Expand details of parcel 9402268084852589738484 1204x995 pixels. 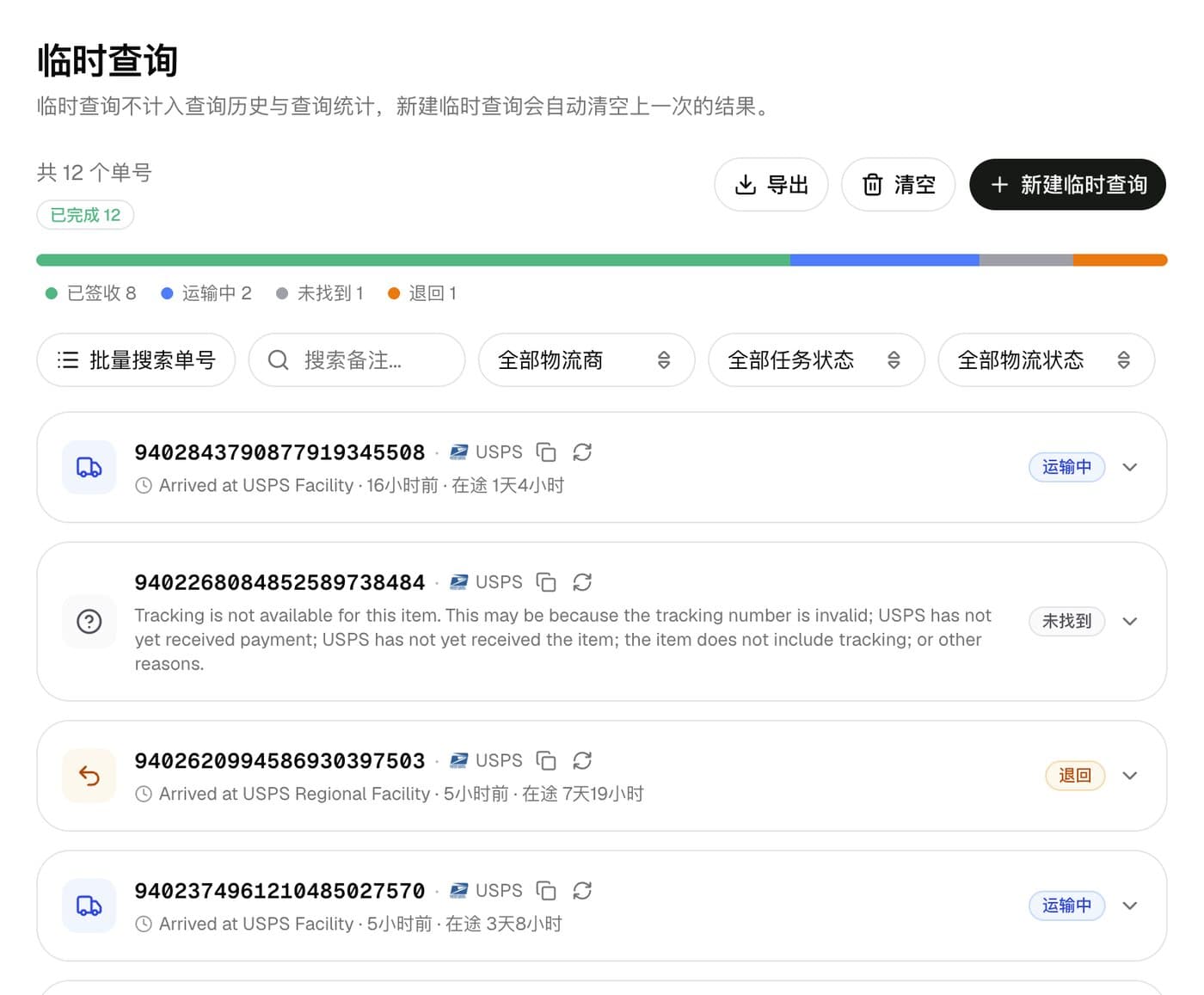[x=1130, y=621]
